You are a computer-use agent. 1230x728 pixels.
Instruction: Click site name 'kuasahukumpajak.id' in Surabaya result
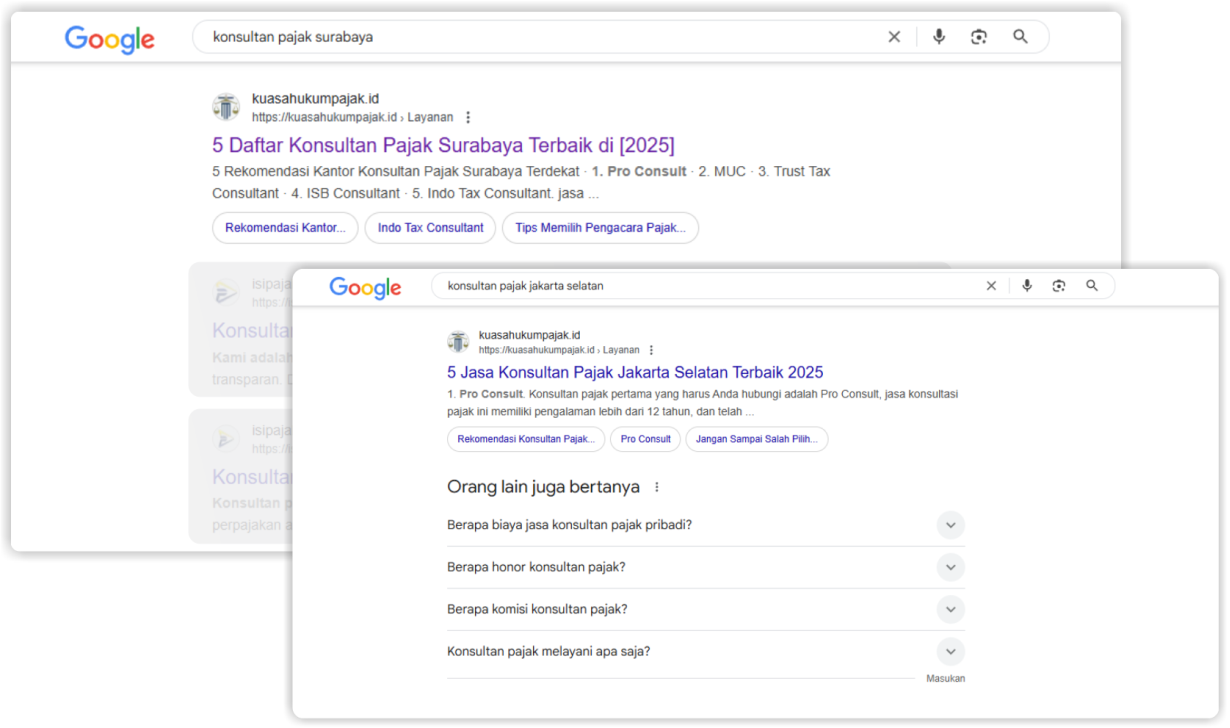315,99
